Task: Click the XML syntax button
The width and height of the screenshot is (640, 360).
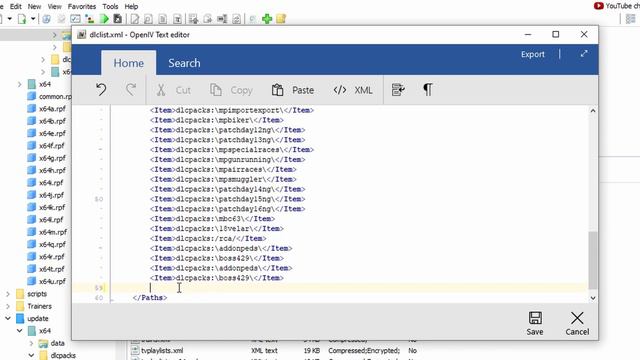Action: click(x=353, y=90)
